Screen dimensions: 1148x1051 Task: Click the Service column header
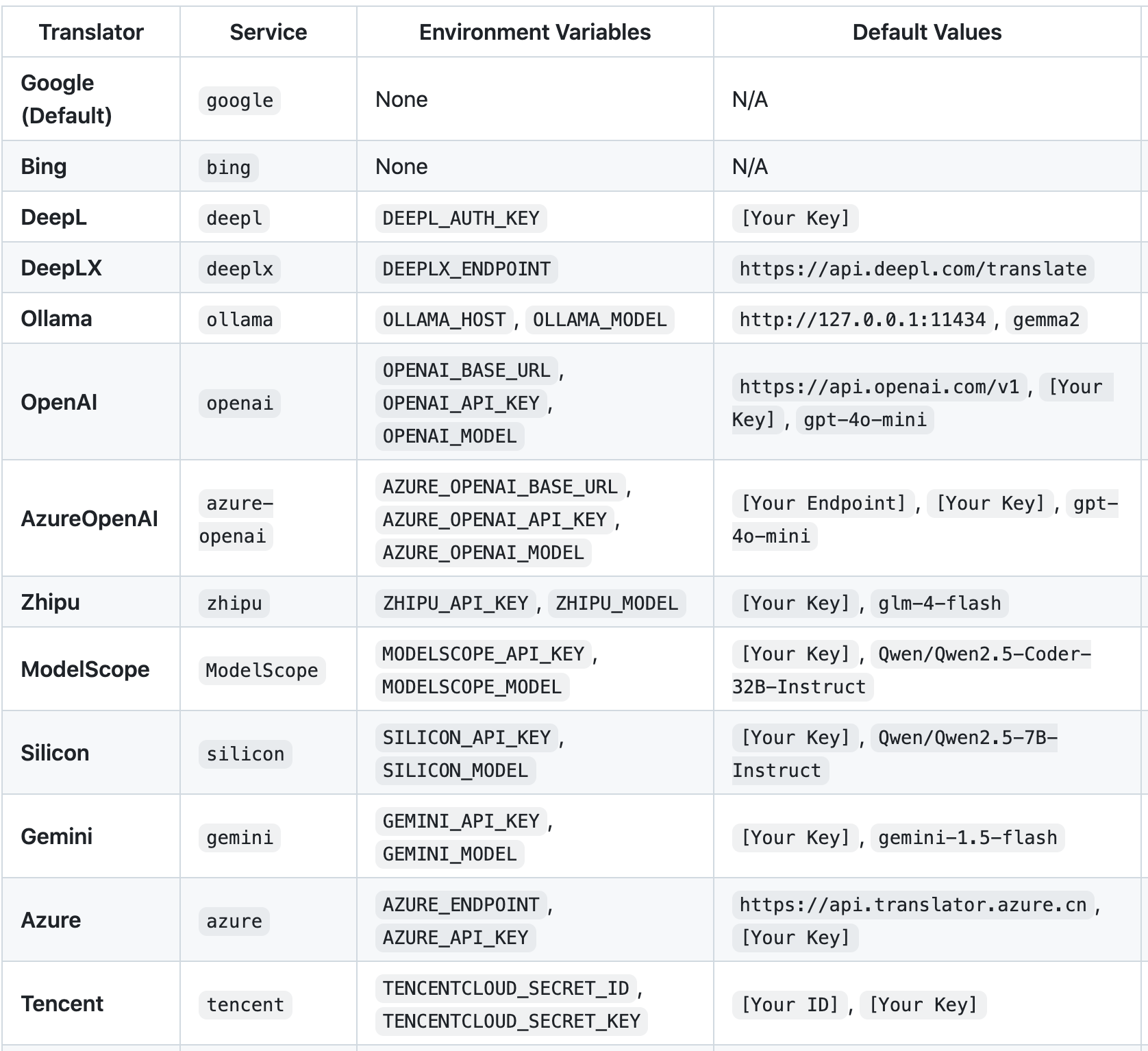click(x=268, y=32)
